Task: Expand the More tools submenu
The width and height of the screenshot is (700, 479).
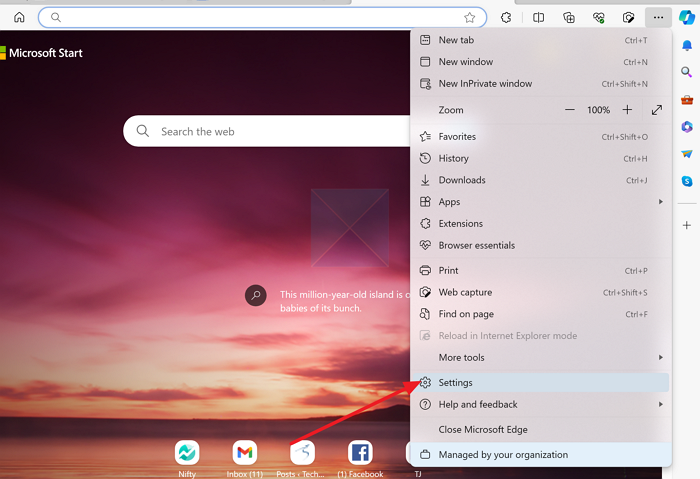Action: [x=541, y=358]
